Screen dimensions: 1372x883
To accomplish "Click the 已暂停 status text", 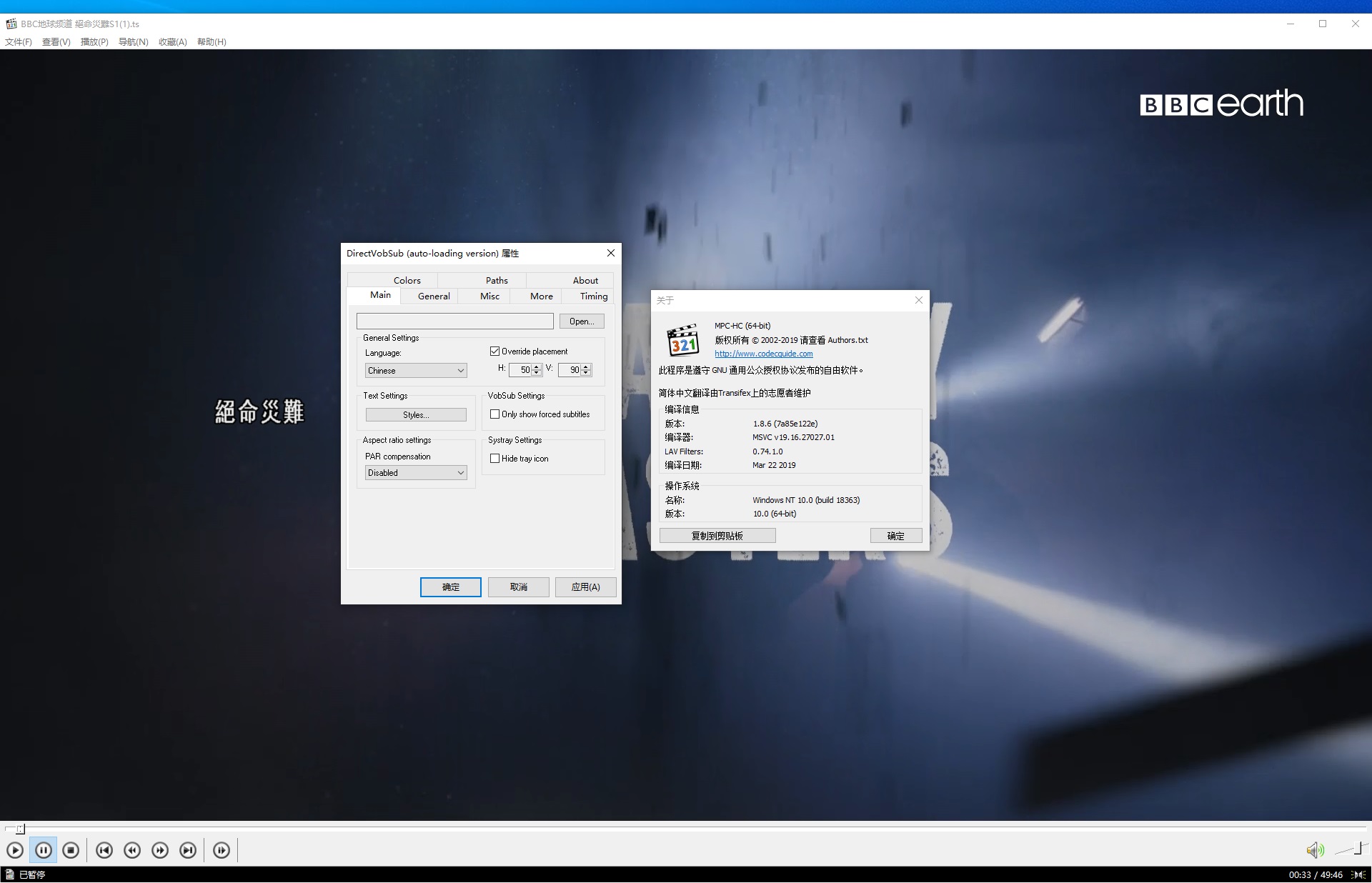I will coord(32,874).
